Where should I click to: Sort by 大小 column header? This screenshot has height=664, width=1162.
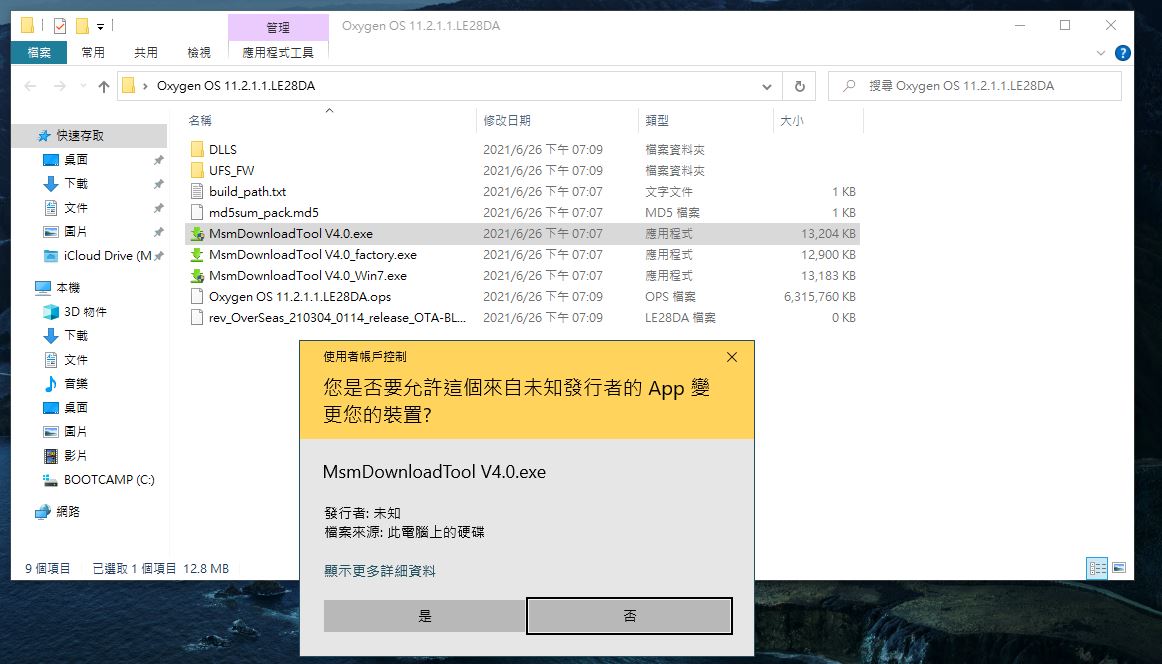[818, 120]
